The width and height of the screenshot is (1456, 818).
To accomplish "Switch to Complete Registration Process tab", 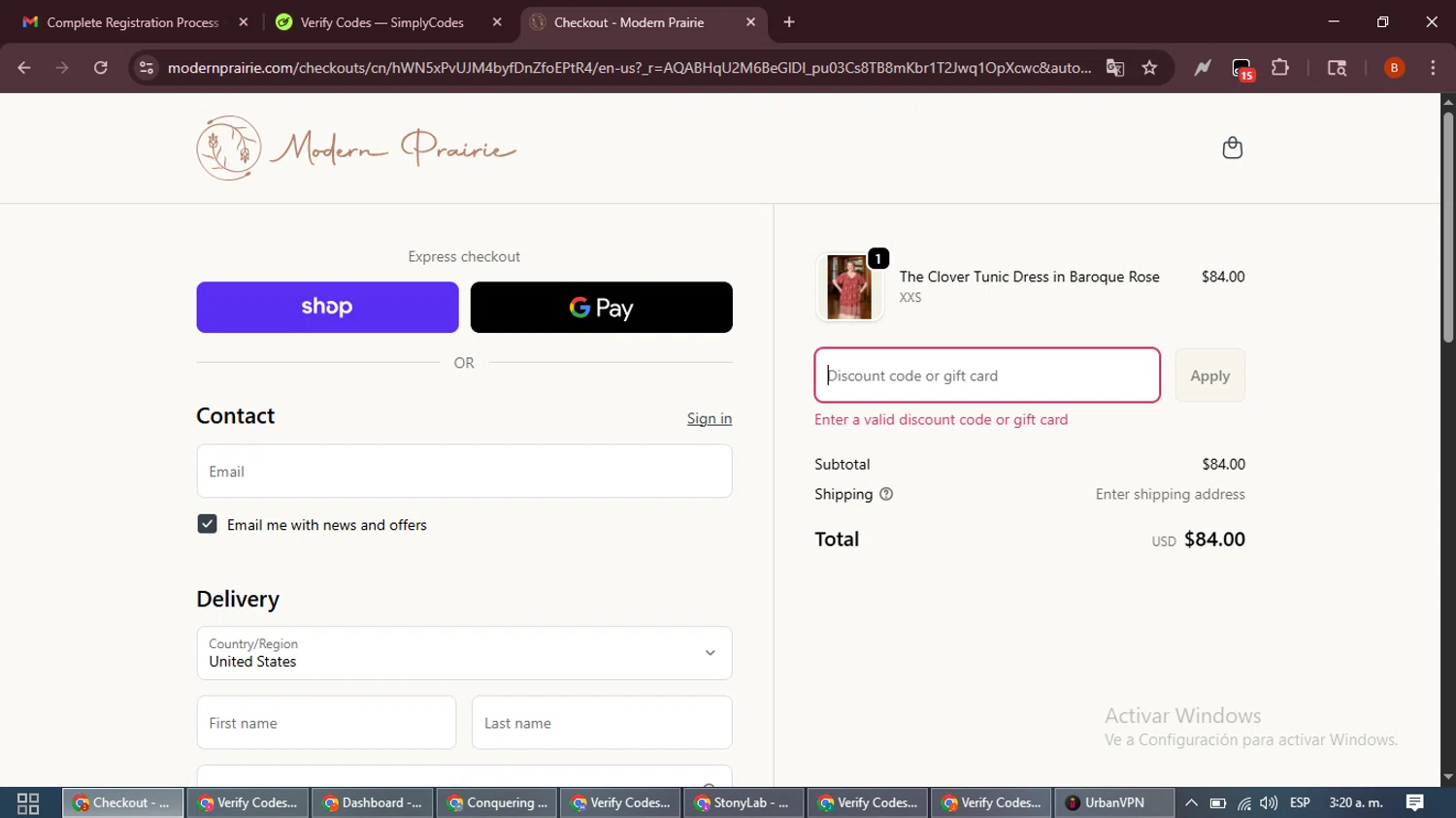I will (x=132, y=22).
